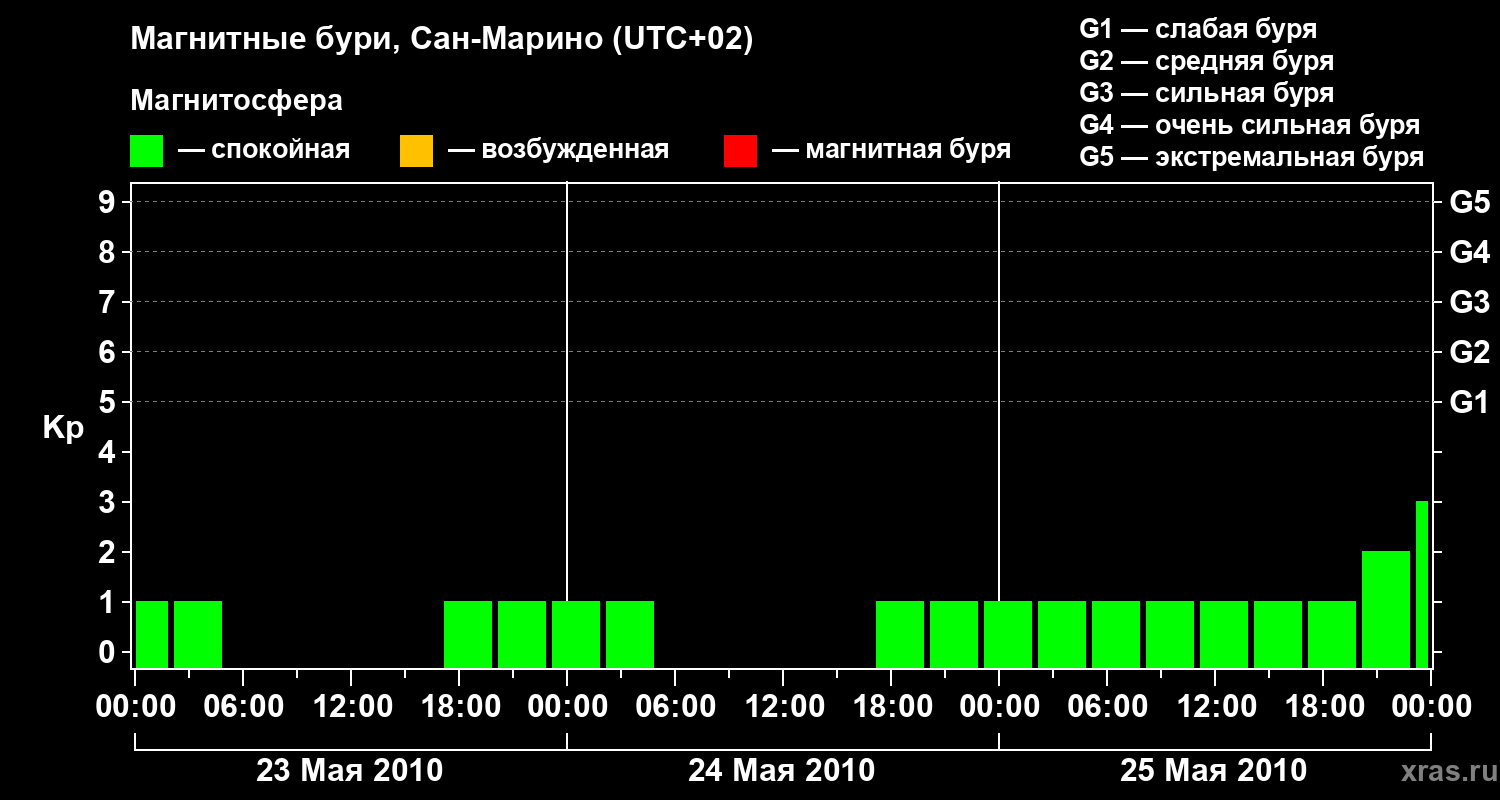
Task: Click the 06:00 time label of 23 Мая
Action: (x=242, y=707)
